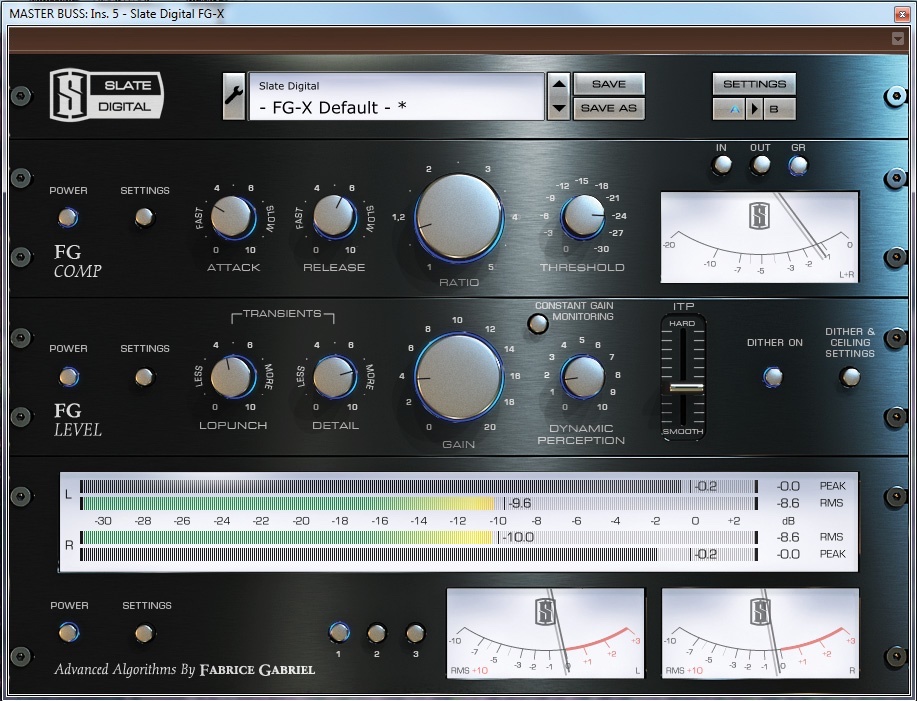Click the 'Advanced Algorithms By Fabrice Gabriel' text

coord(185,669)
